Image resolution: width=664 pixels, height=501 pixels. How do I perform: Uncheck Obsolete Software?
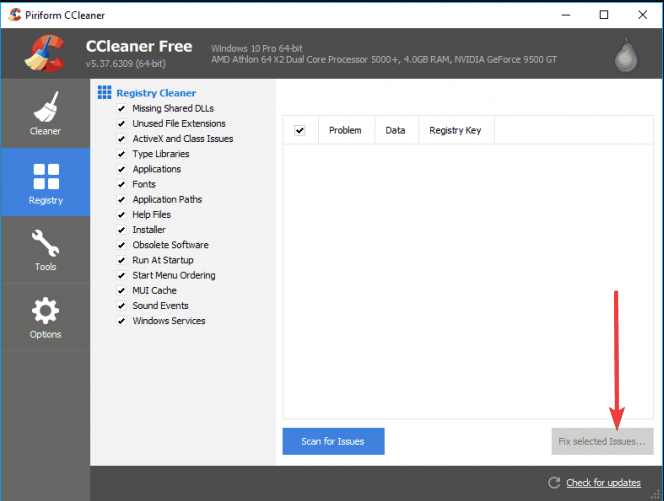[122, 245]
